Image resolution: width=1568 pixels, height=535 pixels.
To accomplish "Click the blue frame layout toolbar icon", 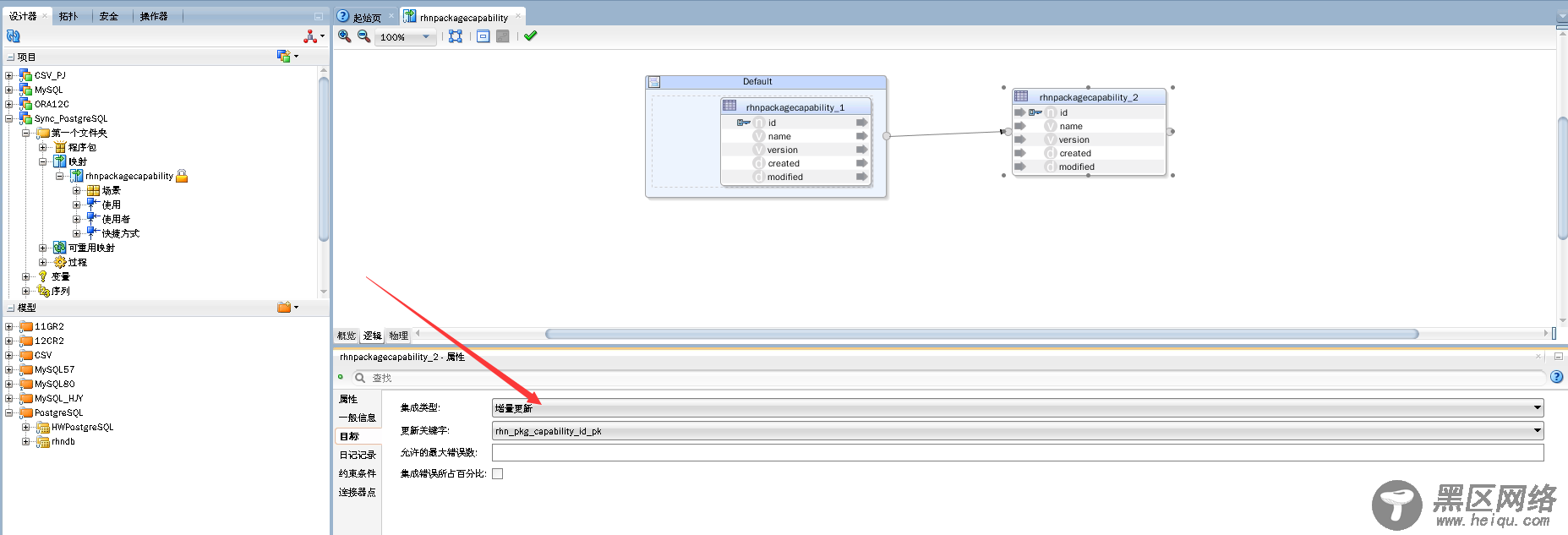I will (x=483, y=36).
